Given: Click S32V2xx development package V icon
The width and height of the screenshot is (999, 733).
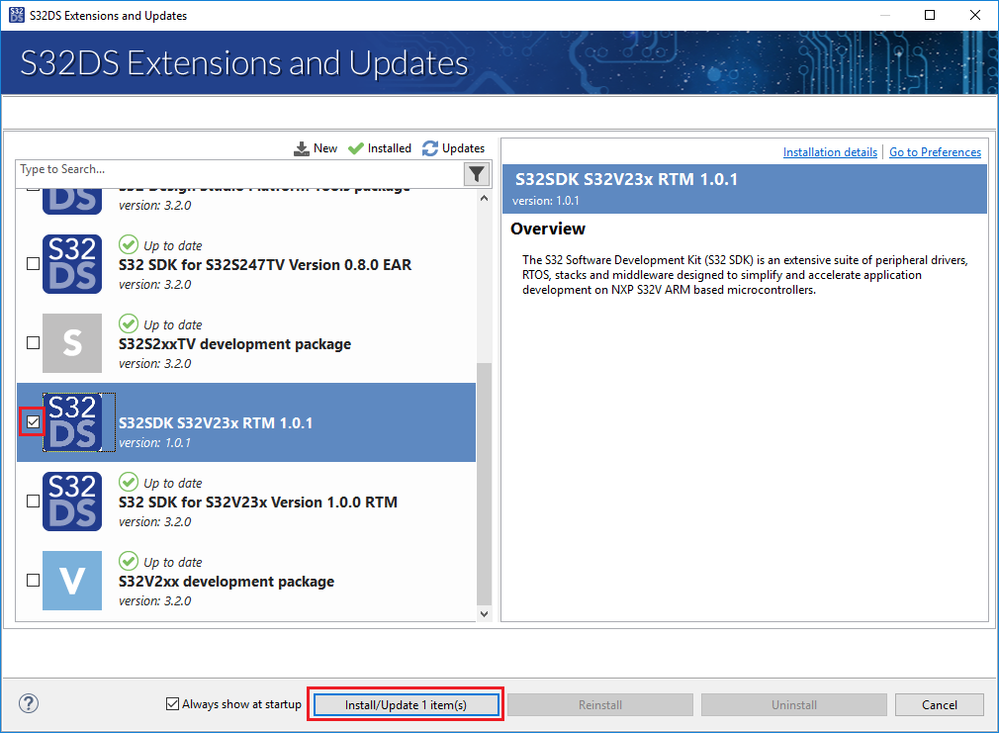Looking at the screenshot, I should (x=72, y=580).
